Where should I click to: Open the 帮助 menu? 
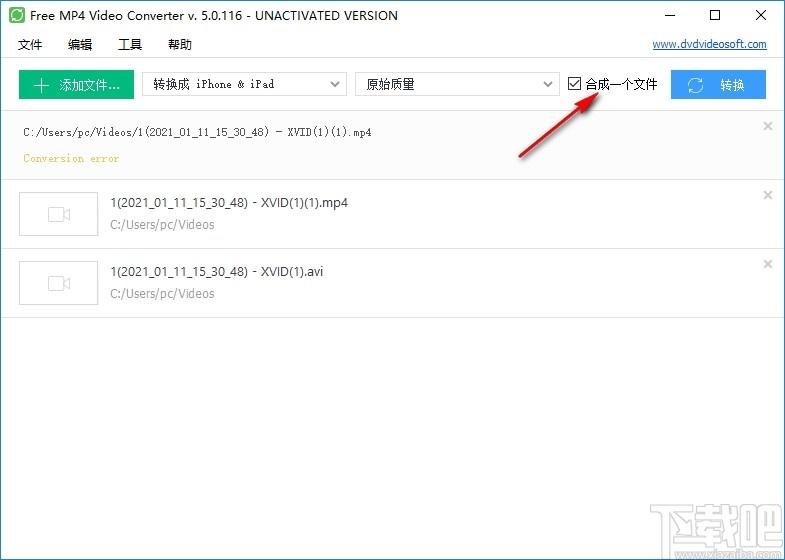tap(180, 45)
